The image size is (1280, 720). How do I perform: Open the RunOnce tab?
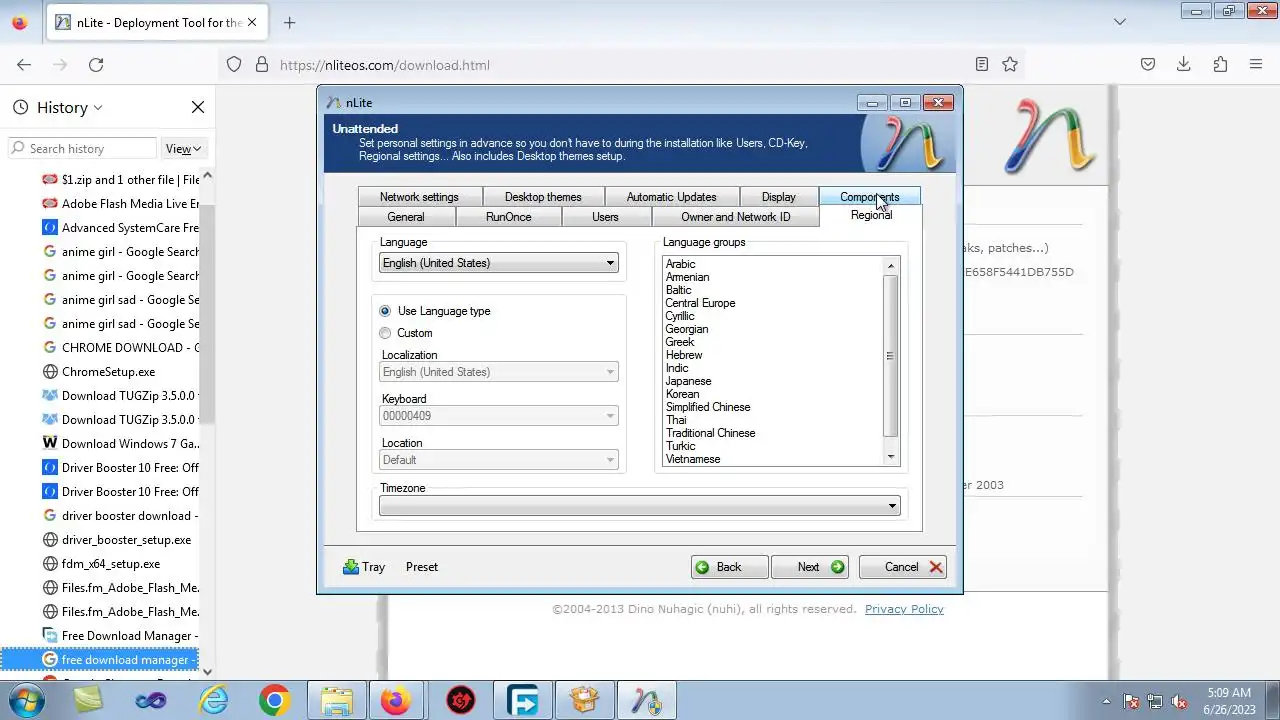tap(508, 217)
